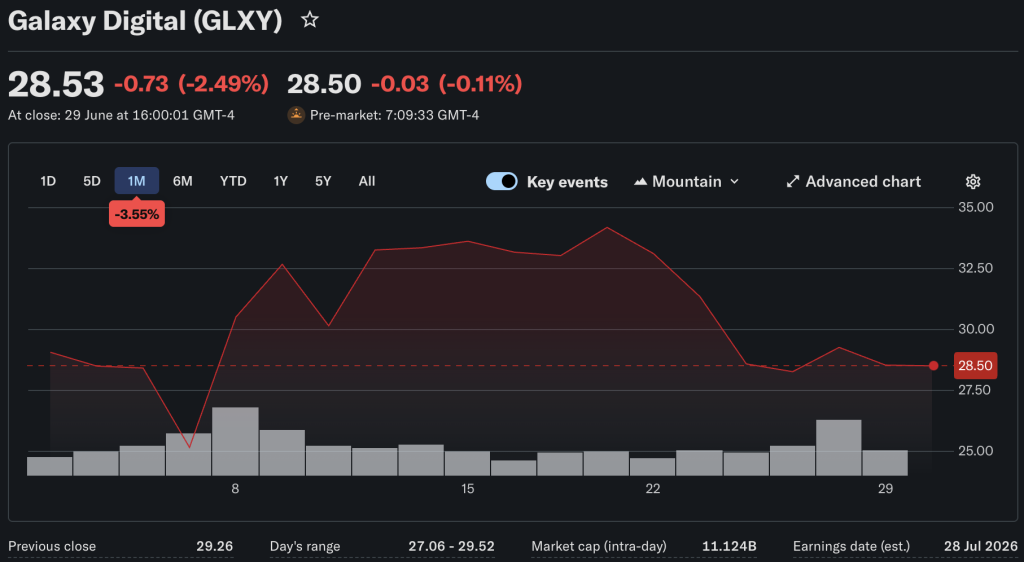The image size is (1024, 562).
Task: Click the Previous close label
Action: click(52, 546)
